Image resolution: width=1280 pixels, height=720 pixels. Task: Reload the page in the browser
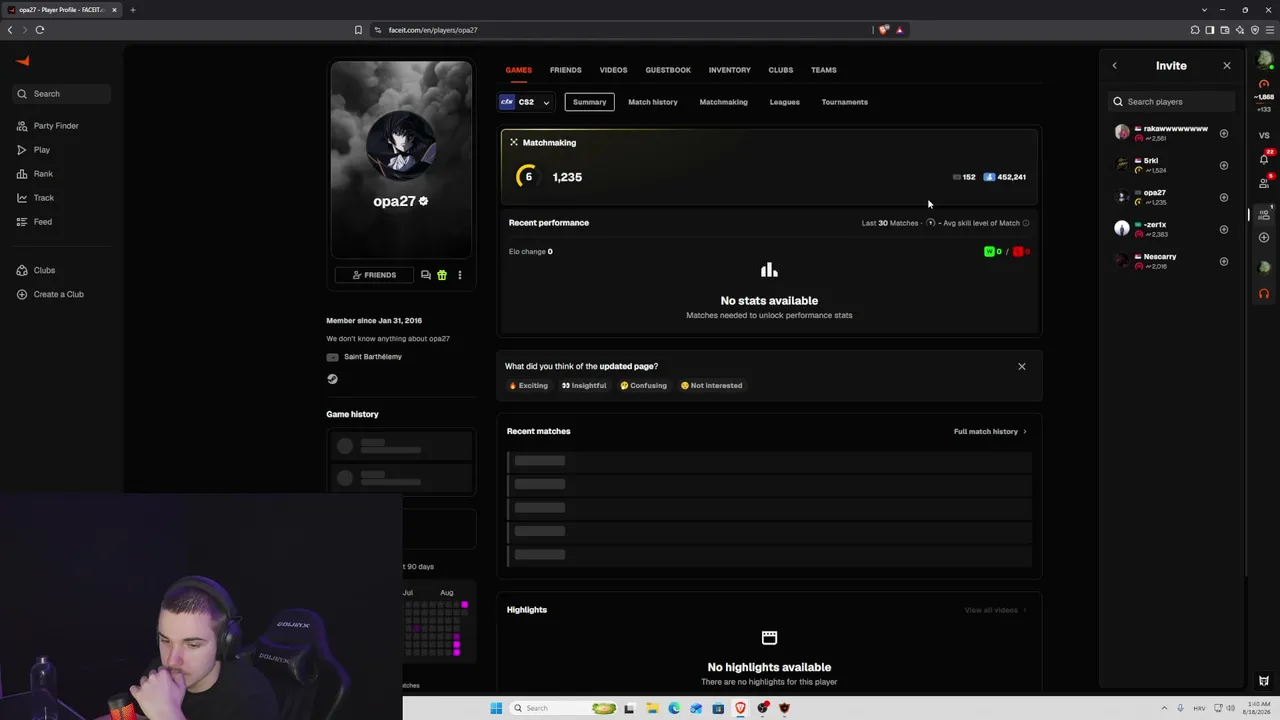(x=40, y=30)
